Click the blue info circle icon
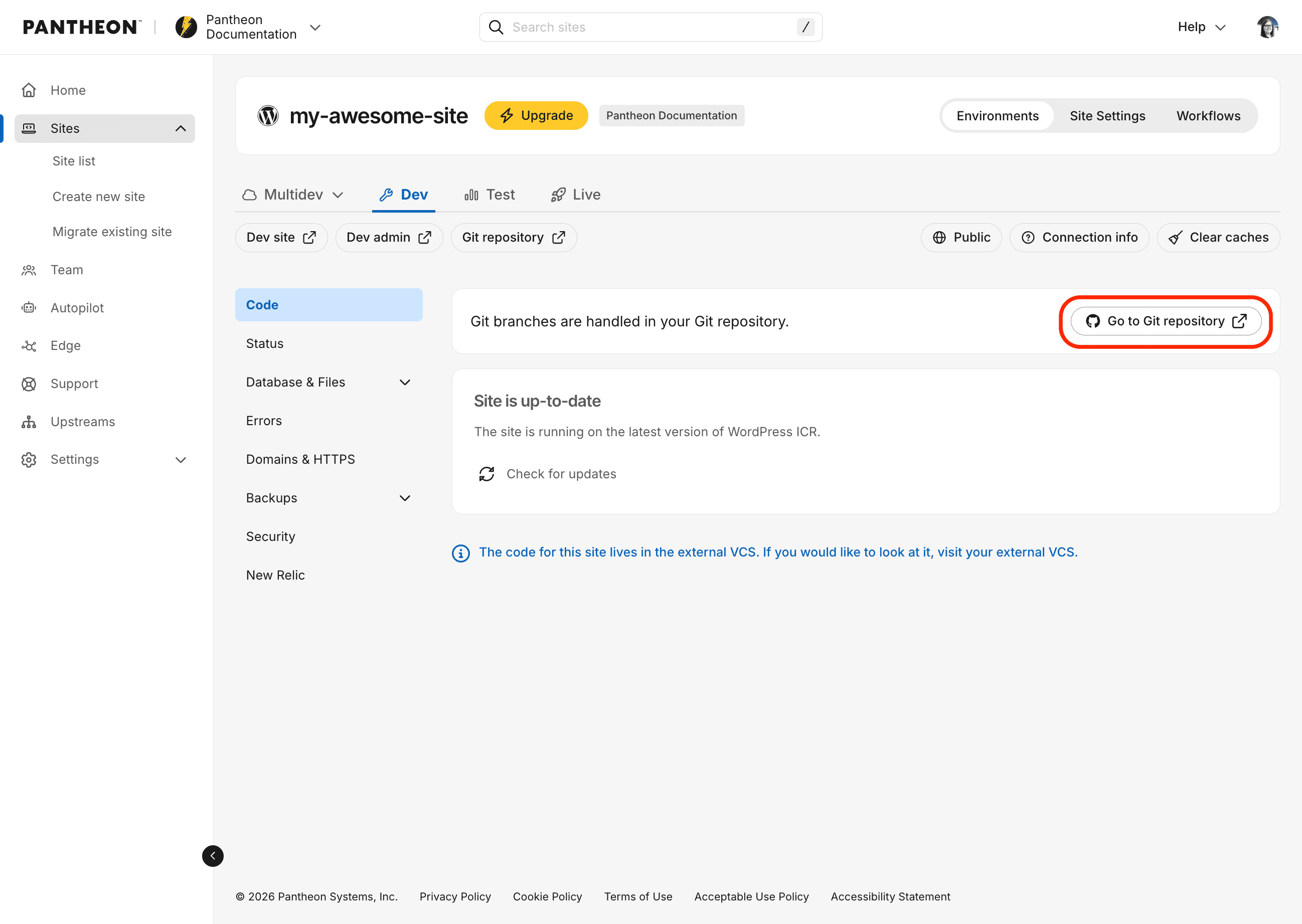The width and height of the screenshot is (1302, 924). (461, 553)
